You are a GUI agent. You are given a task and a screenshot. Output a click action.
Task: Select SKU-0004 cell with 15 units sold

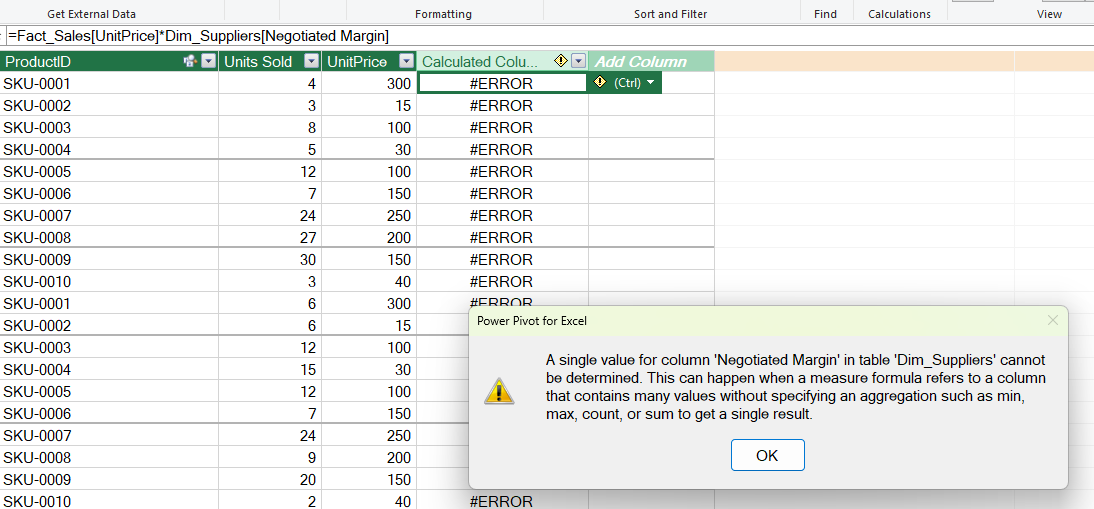point(109,370)
